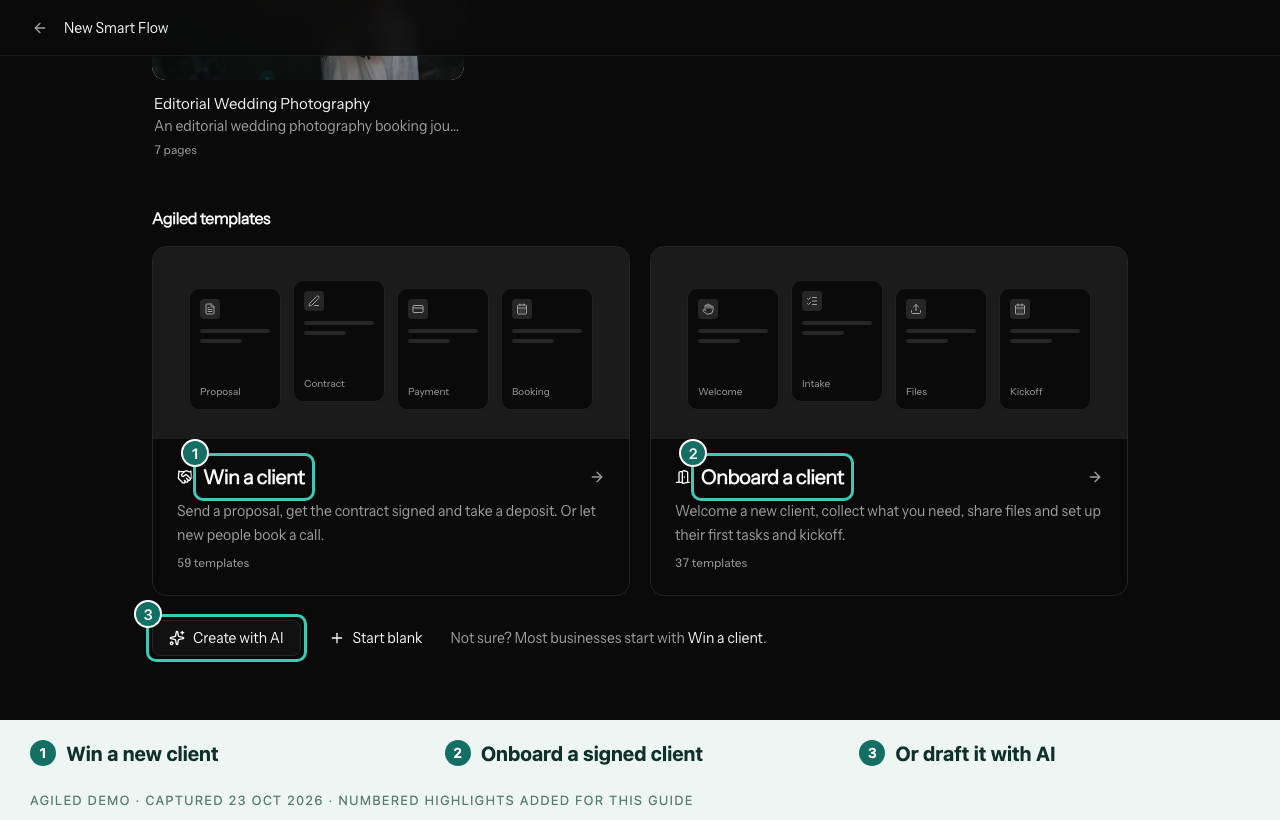Click the 'Send a proposal' description text
The width and height of the screenshot is (1280, 820).
pyautogui.click(x=386, y=523)
